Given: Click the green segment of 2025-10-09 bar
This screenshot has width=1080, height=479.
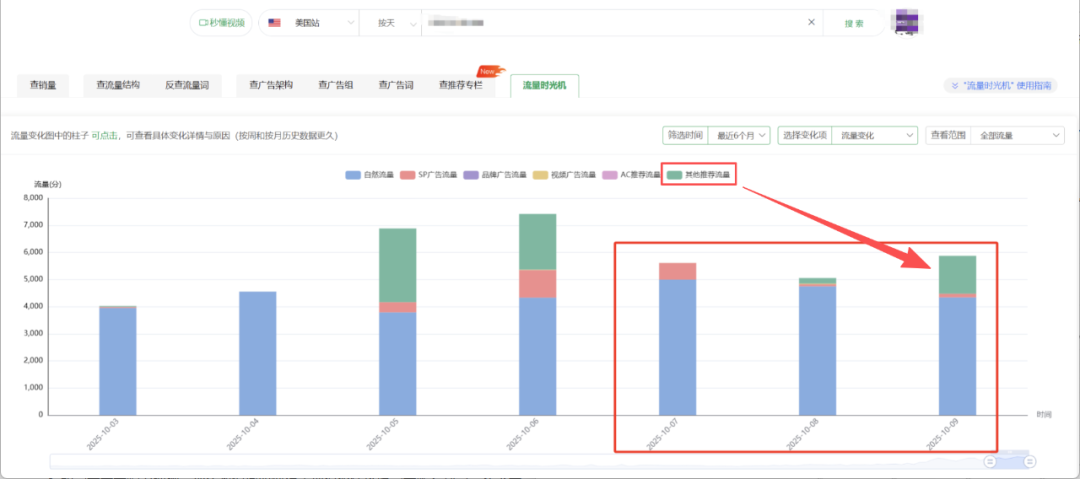Looking at the screenshot, I should 957,275.
